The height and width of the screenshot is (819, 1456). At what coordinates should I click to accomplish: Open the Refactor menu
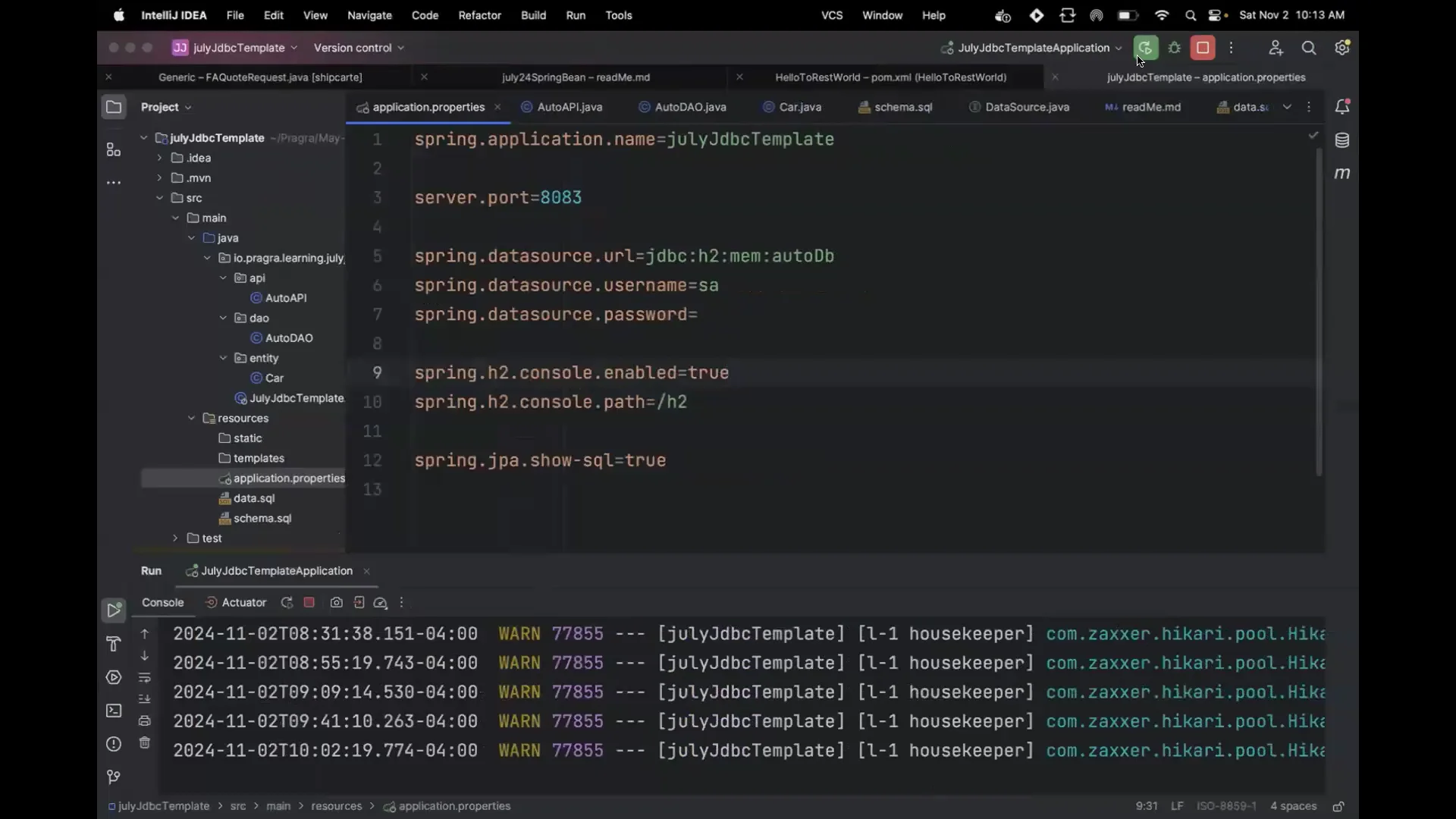click(479, 15)
